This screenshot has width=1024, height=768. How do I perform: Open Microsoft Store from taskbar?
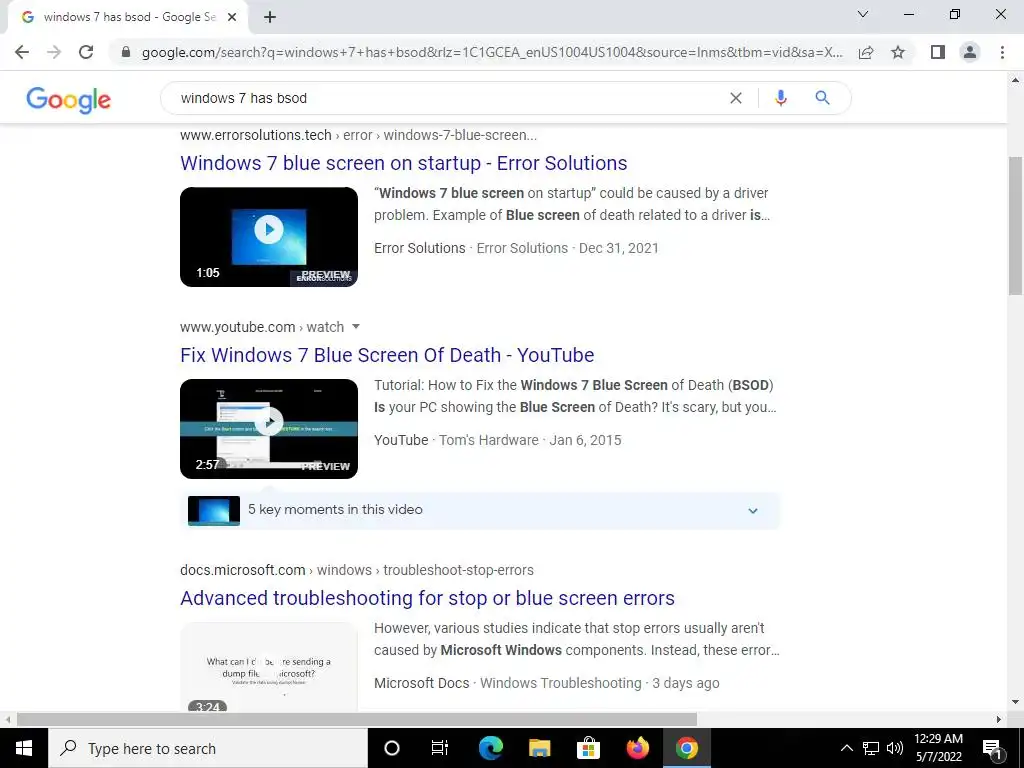pos(588,748)
